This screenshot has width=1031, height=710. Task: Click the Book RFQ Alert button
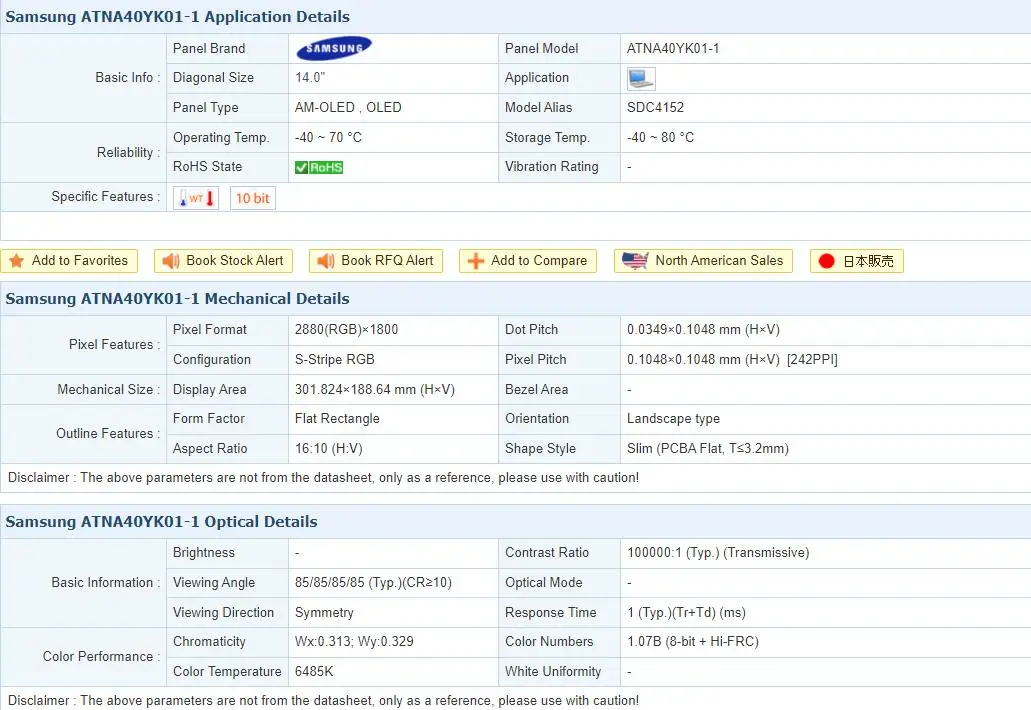click(x=376, y=261)
